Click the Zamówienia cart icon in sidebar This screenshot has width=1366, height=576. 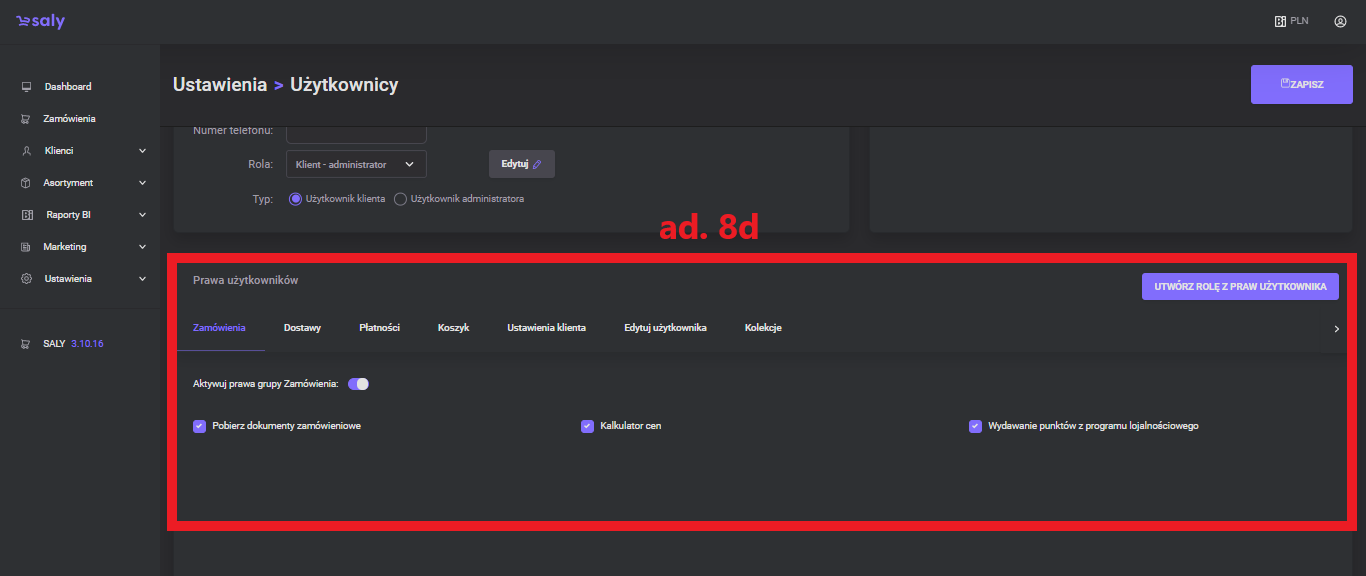pyautogui.click(x=27, y=119)
